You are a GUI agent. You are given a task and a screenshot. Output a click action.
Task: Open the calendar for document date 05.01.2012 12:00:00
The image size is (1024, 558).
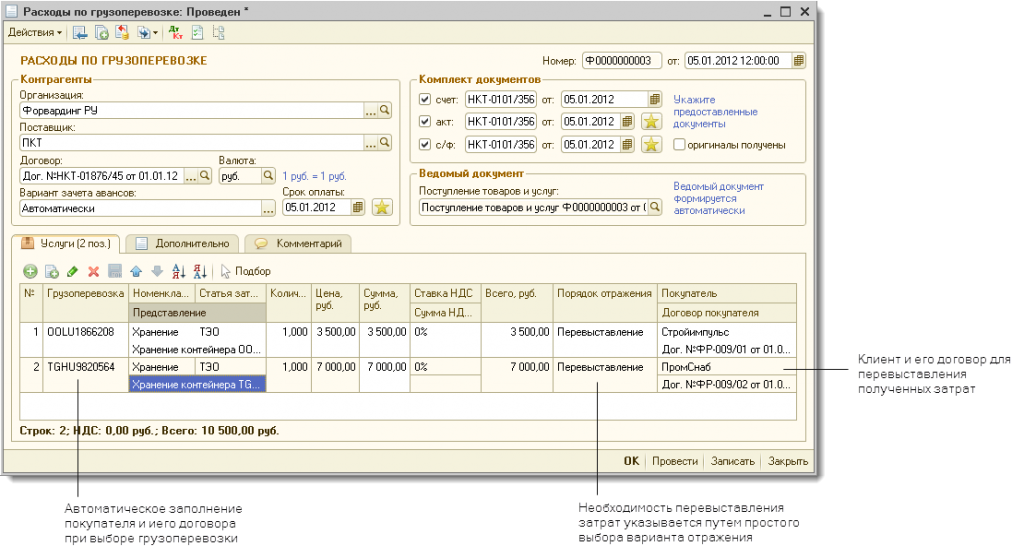pos(798,61)
